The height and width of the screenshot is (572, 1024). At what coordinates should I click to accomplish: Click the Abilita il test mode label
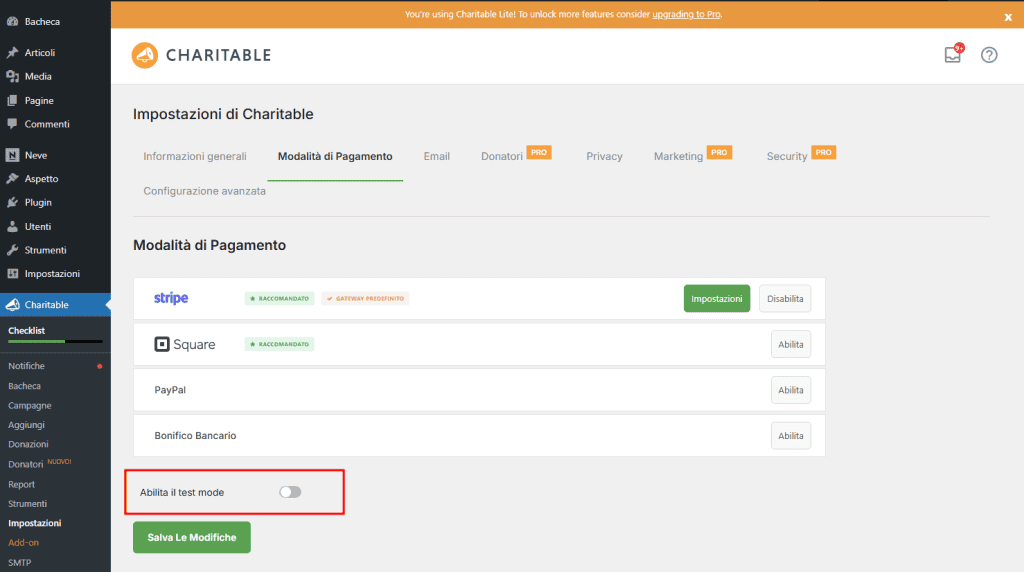[x=182, y=492]
